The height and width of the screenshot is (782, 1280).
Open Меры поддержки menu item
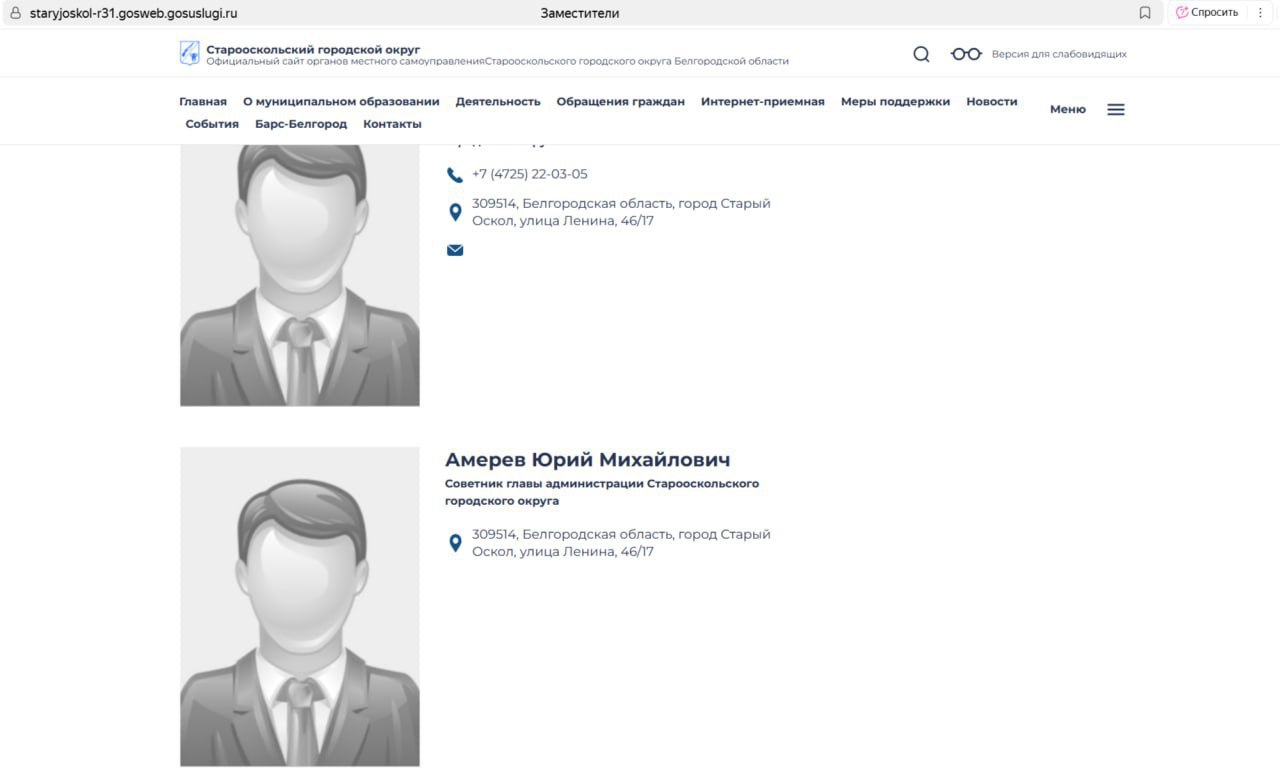895,101
